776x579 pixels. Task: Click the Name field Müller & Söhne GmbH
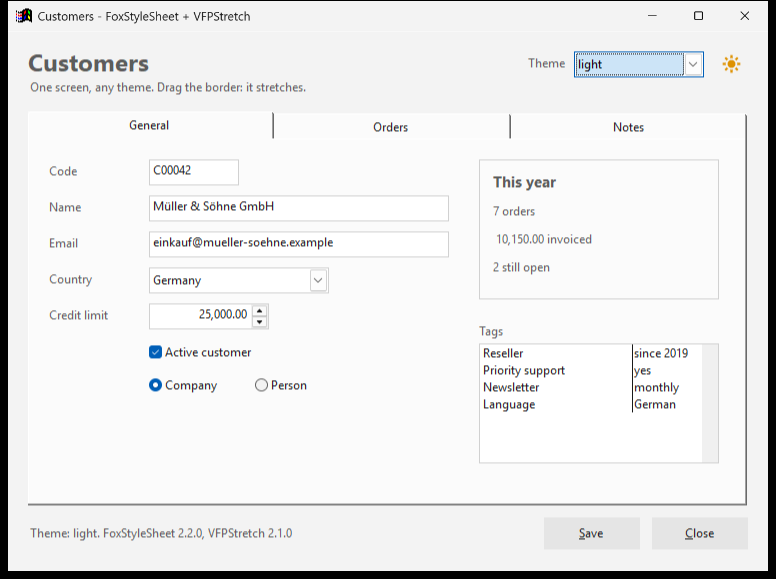[x=298, y=208]
